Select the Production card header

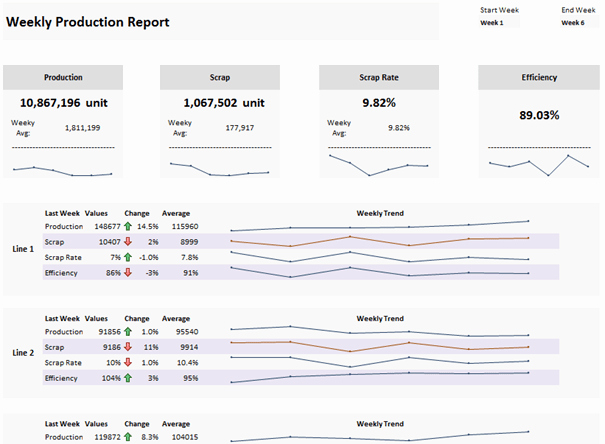[x=63, y=78]
